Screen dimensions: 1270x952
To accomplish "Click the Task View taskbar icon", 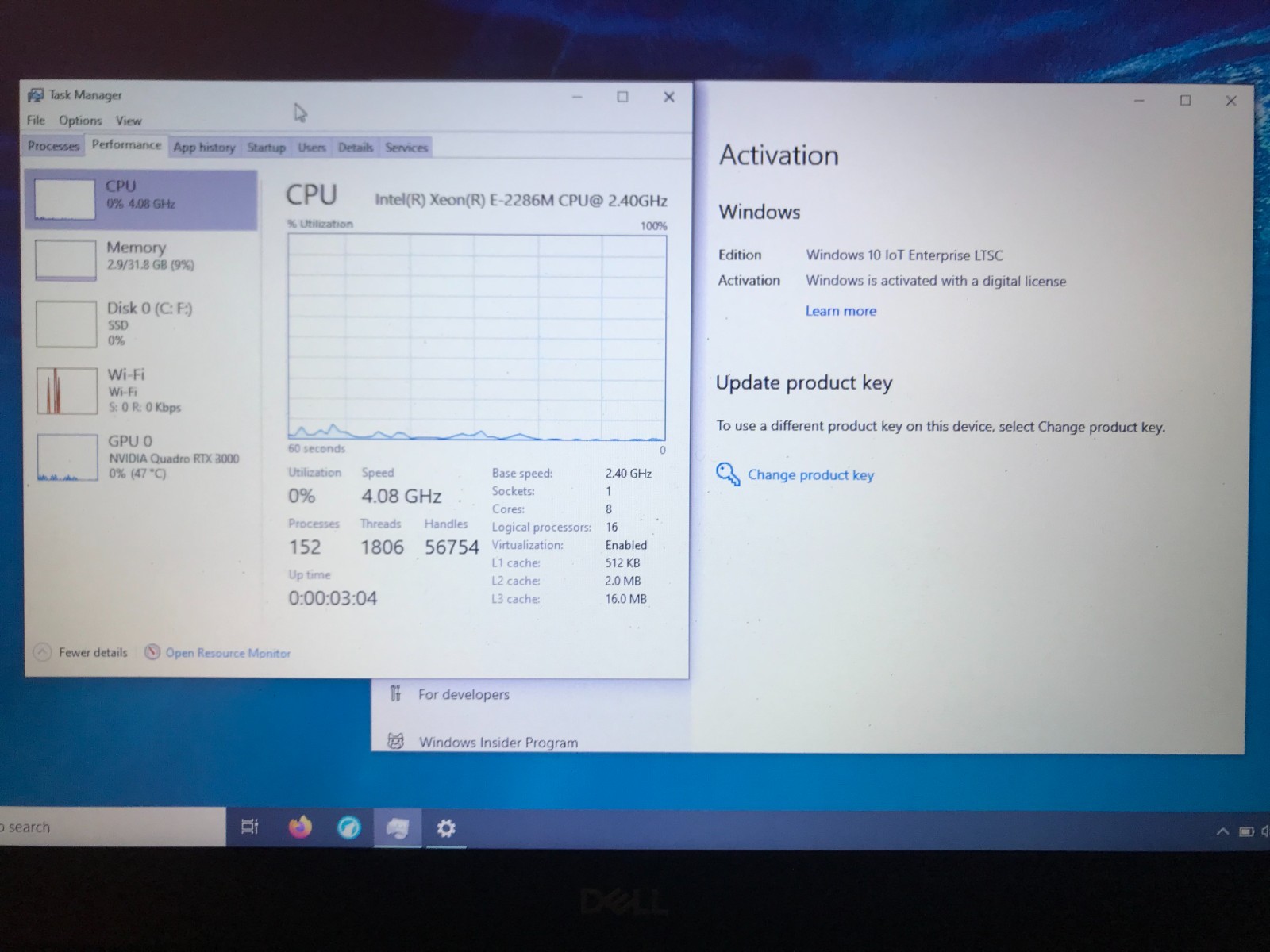I will tap(250, 827).
